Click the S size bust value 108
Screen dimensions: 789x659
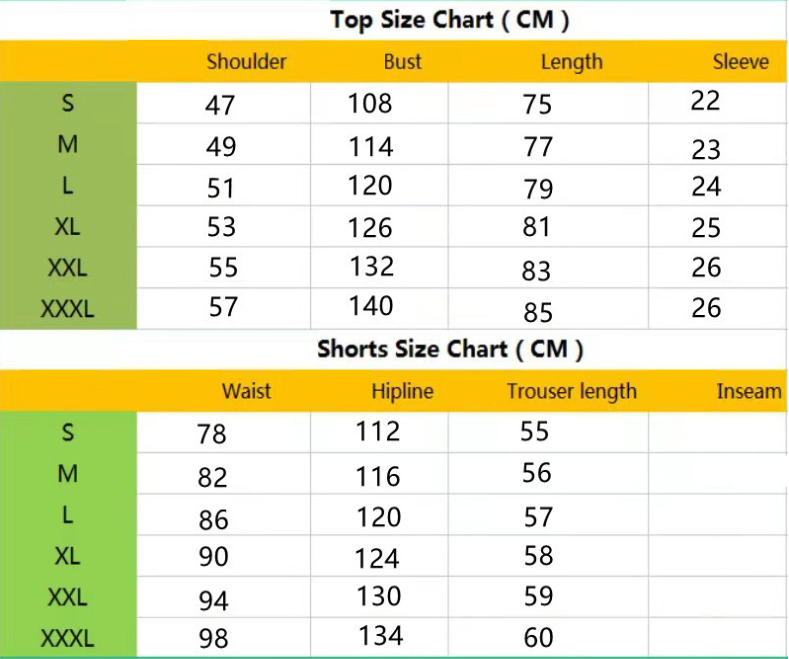coord(370,103)
